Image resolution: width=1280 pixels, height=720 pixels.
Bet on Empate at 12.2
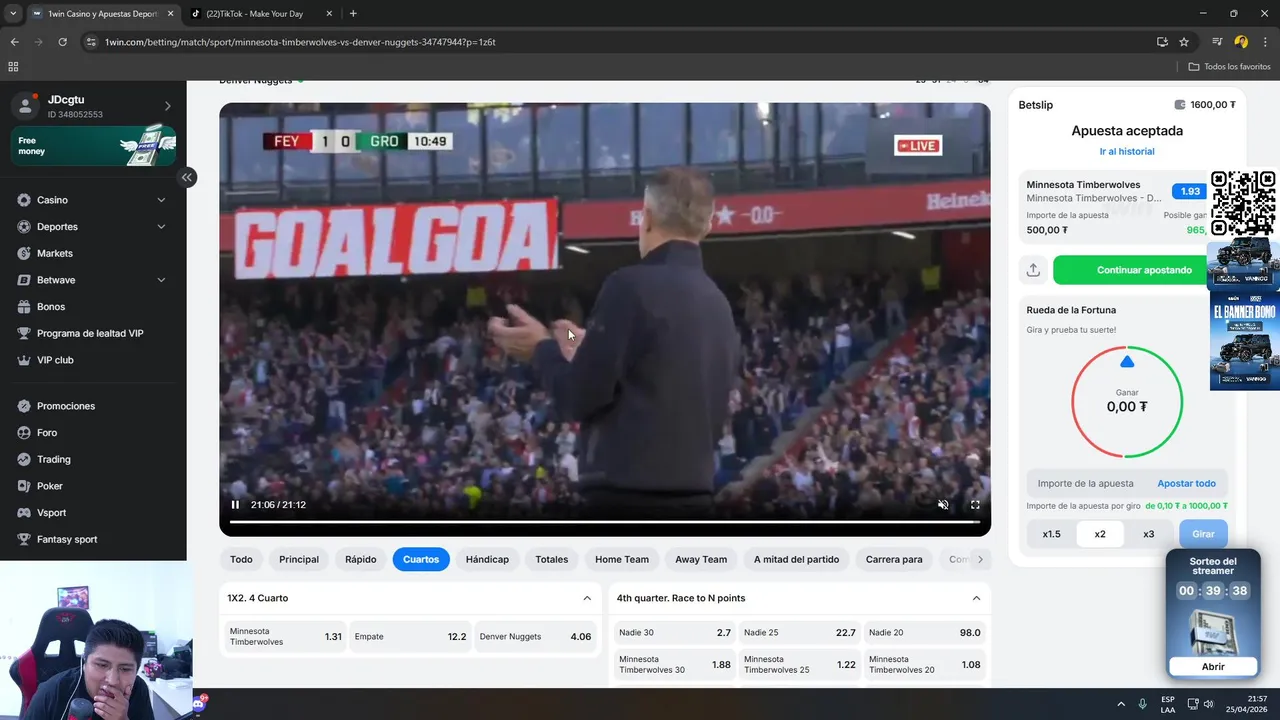(x=410, y=637)
